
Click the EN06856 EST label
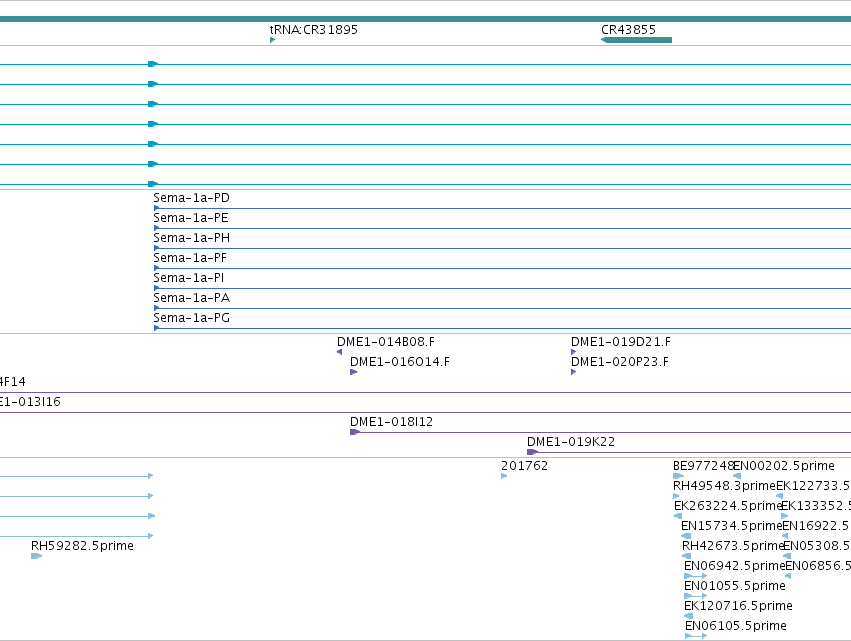(x=818, y=566)
